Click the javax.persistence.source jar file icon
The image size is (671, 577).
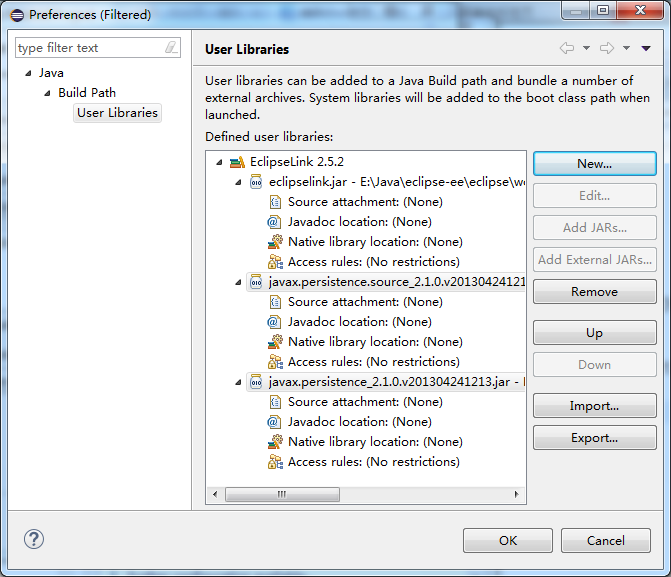click(x=256, y=282)
